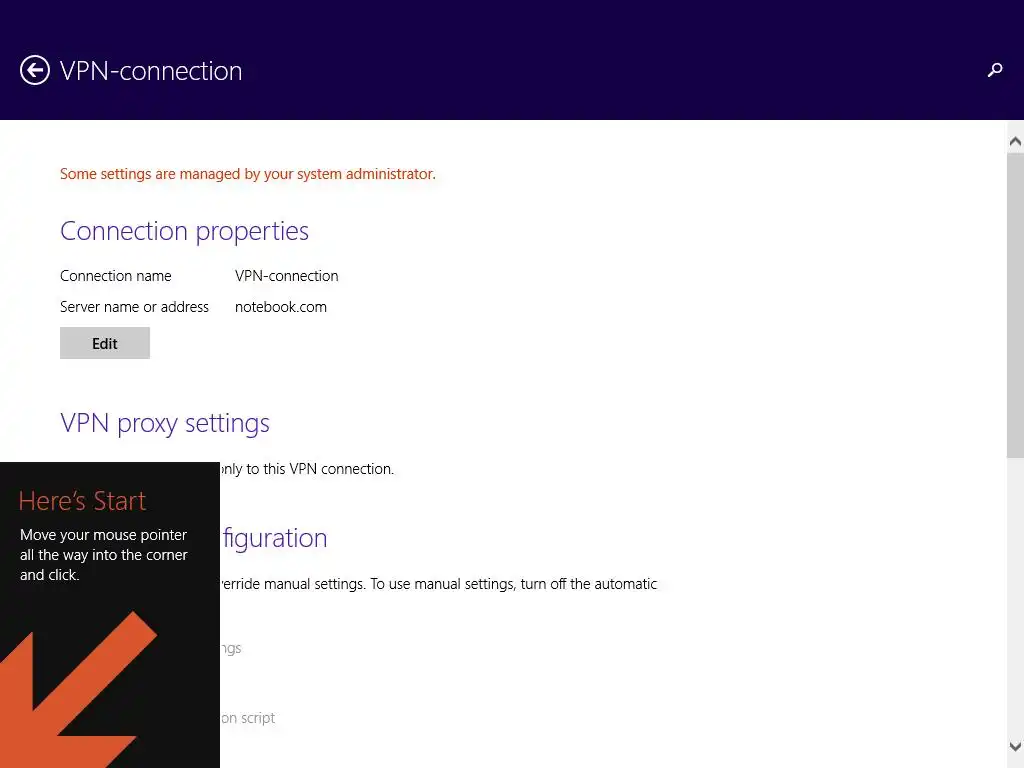Edit the VPN connection properties
Screen dimensions: 1024x768
(x=105, y=343)
